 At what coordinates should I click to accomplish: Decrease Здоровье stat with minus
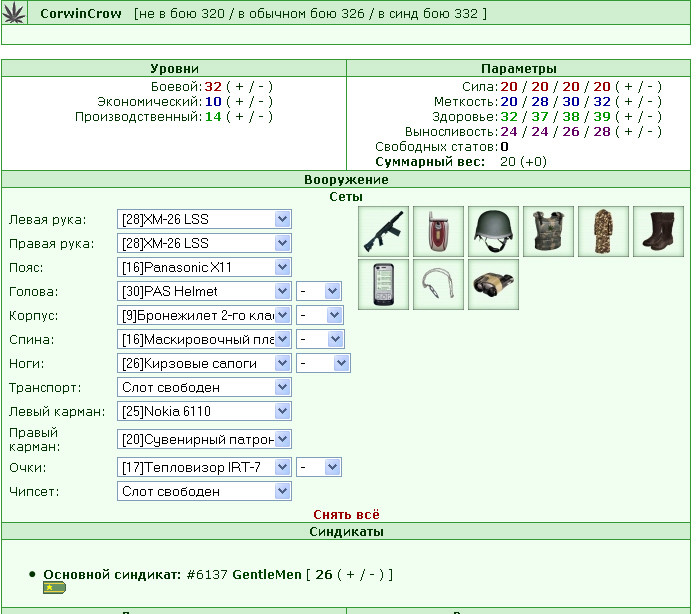[x=650, y=117]
